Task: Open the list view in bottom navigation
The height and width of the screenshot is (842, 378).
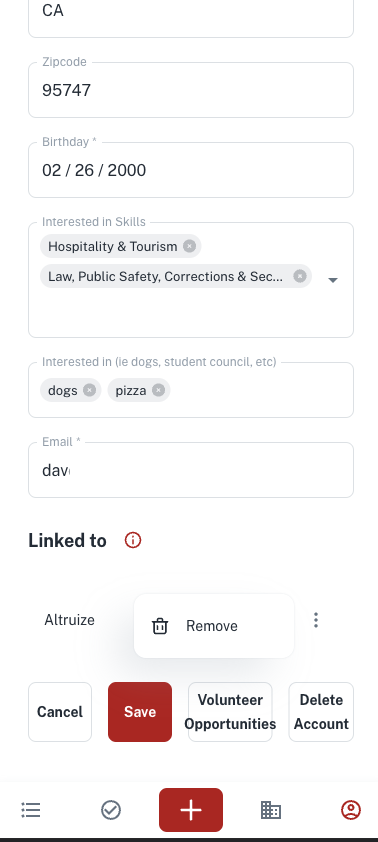Action: [x=31, y=810]
